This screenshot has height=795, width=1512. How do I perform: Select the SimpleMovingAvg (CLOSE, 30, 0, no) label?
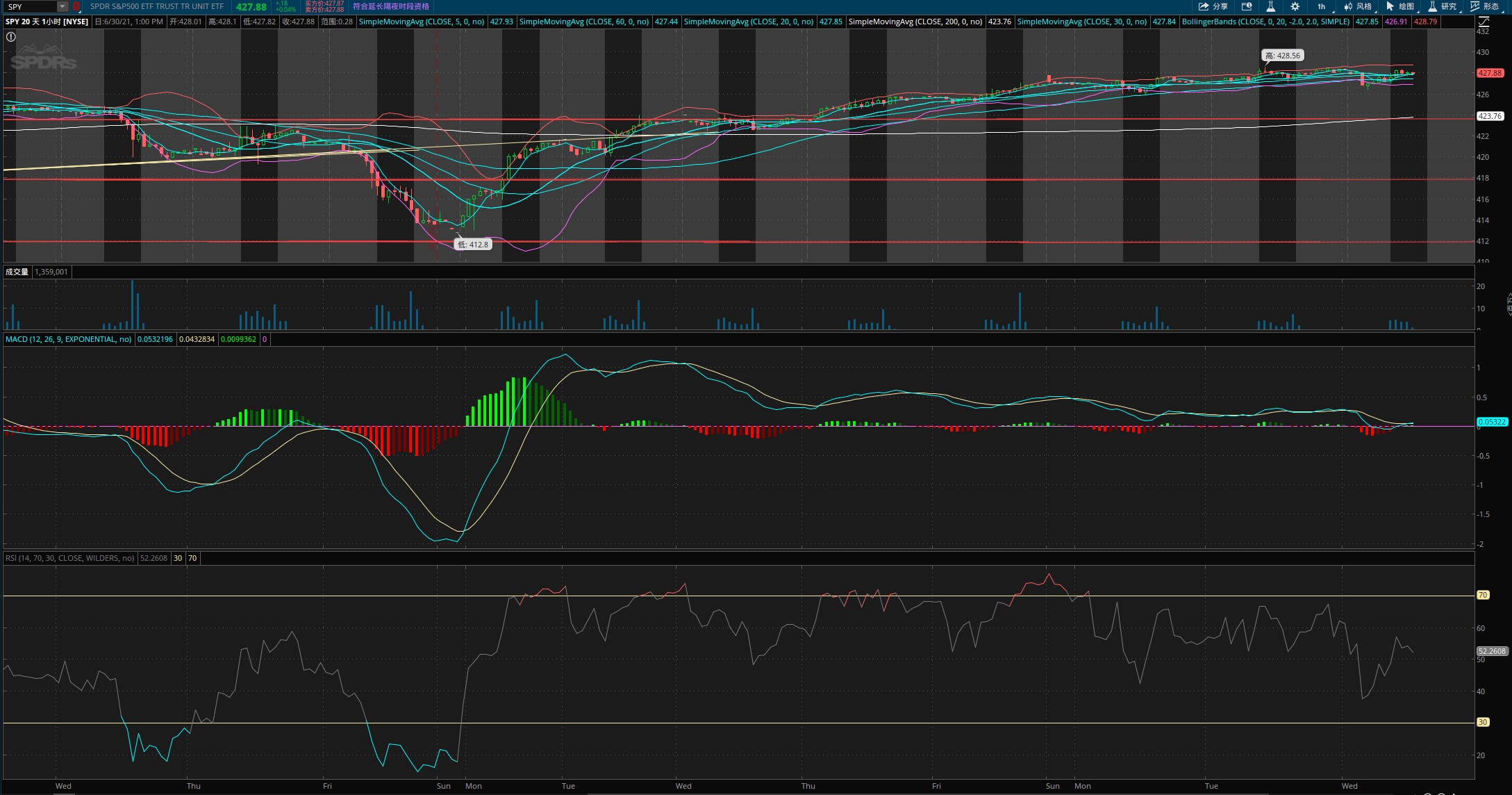tap(1082, 22)
